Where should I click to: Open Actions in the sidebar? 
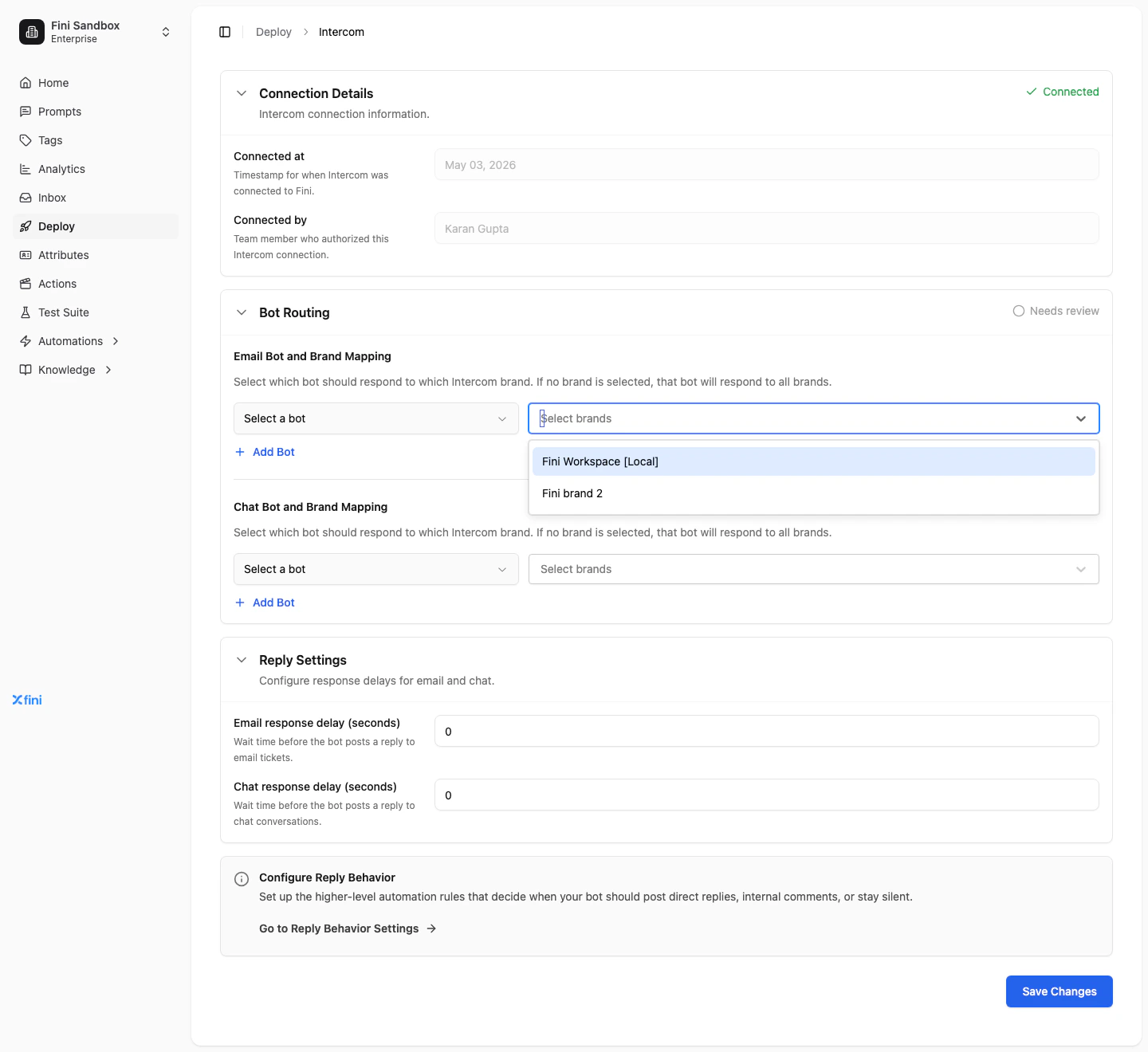(x=96, y=284)
